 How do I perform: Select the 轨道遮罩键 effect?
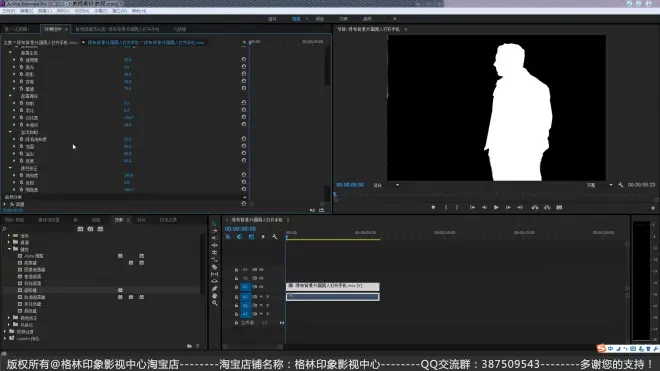pyautogui.click(x=35, y=297)
